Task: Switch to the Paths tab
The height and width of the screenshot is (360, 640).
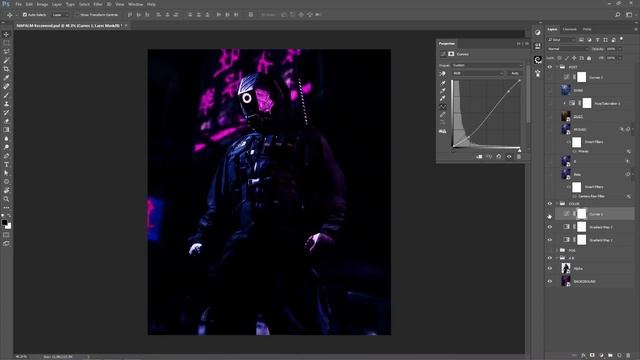Action: click(587, 29)
